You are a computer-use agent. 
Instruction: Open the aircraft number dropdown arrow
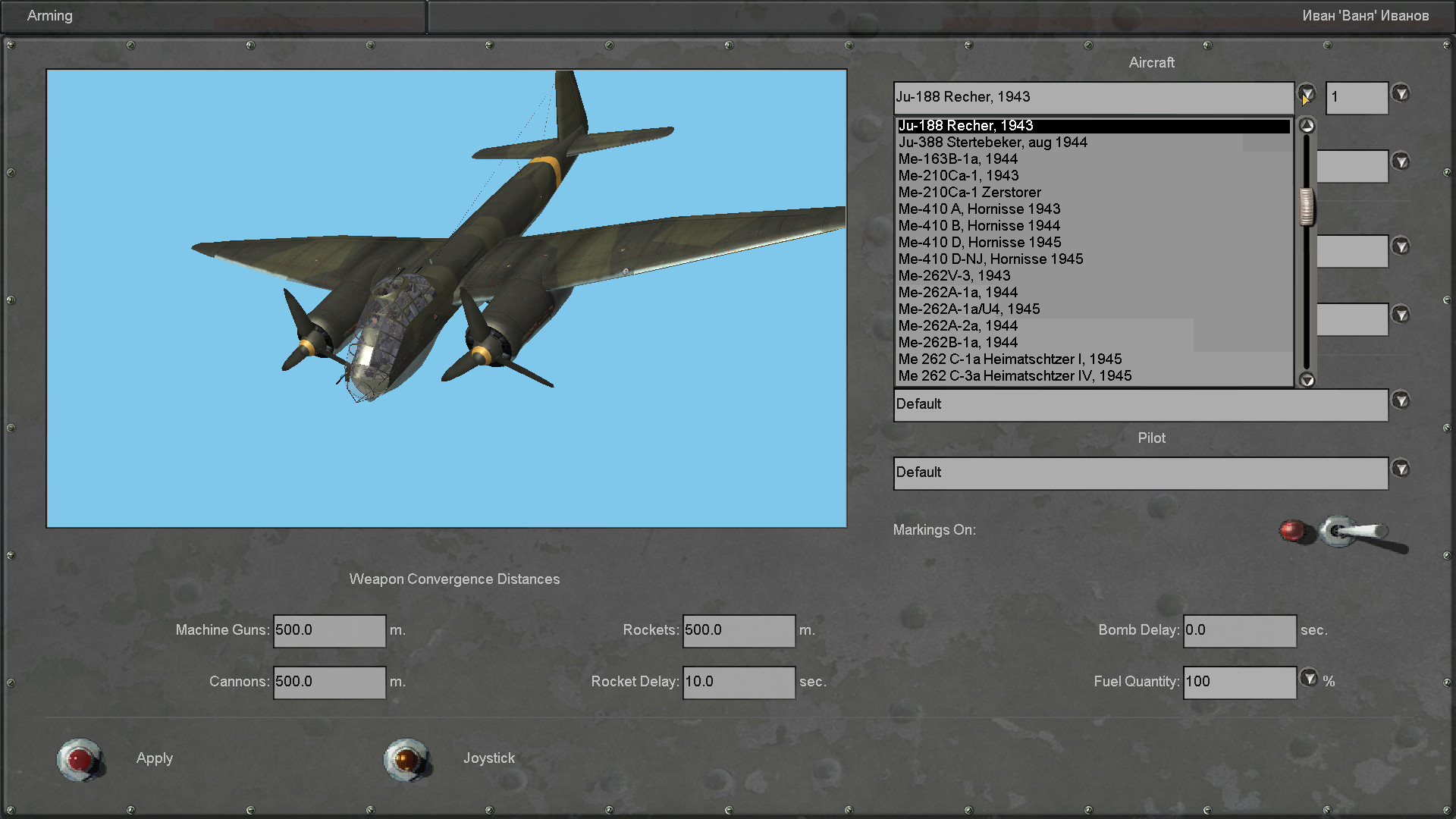coord(1401,94)
